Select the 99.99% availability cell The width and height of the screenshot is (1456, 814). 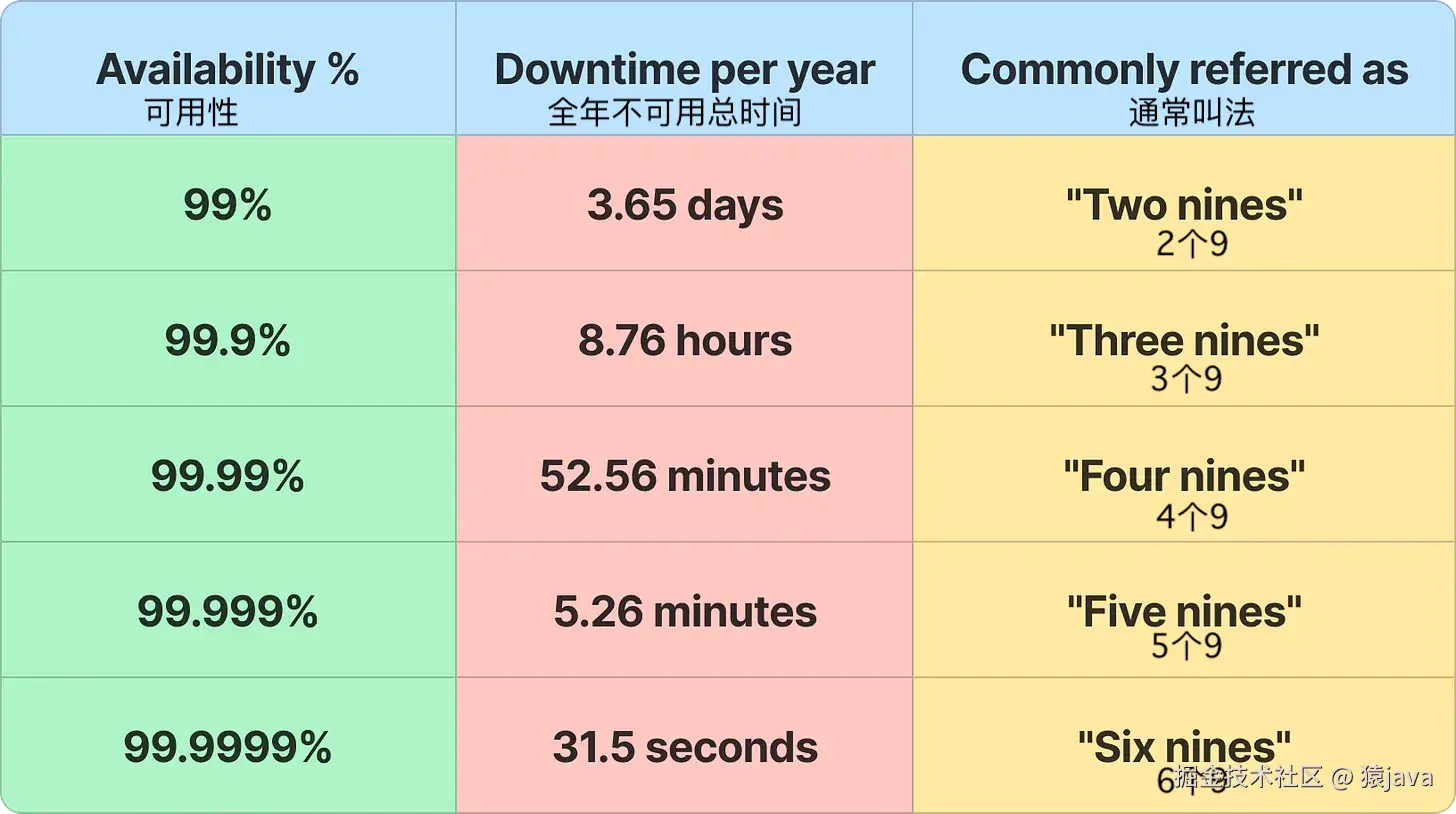228,476
